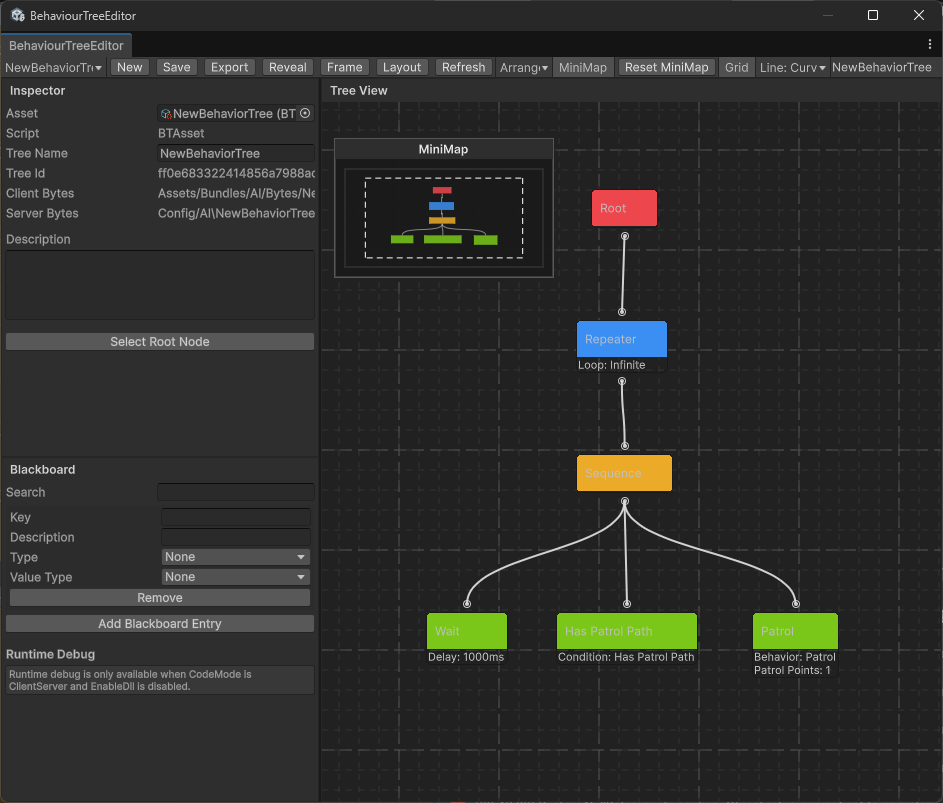Click the Select Root Node button
This screenshot has width=943, height=803.
click(160, 342)
